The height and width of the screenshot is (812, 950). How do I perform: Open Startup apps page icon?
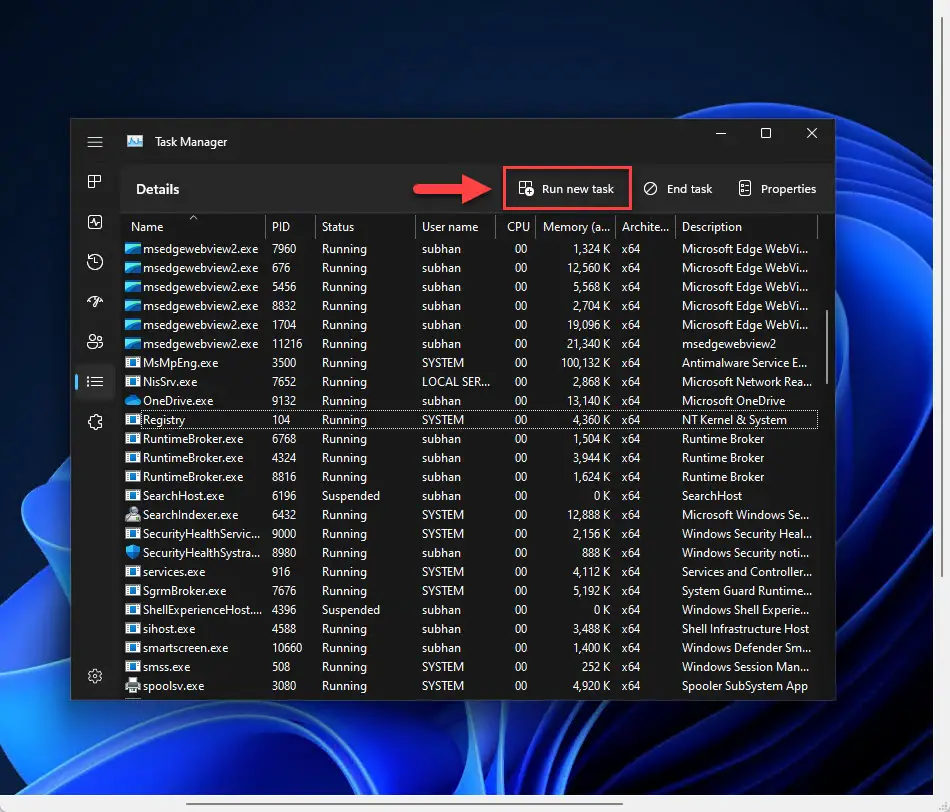[95, 302]
